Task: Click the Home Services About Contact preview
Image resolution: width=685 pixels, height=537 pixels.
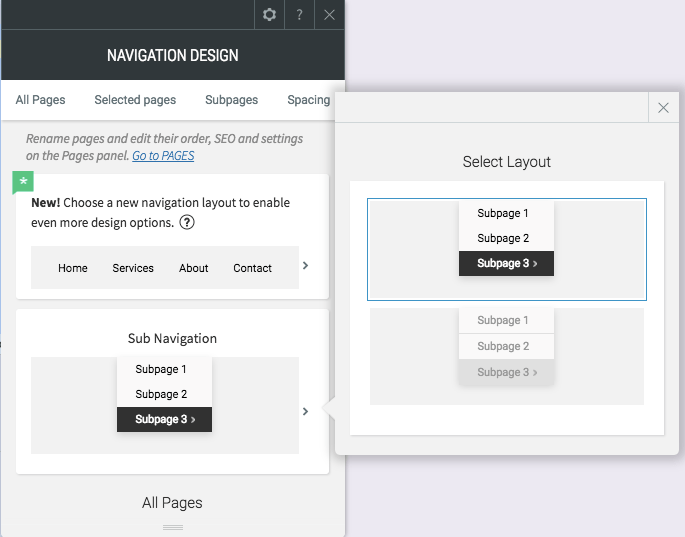Action: tap(165, 267)
